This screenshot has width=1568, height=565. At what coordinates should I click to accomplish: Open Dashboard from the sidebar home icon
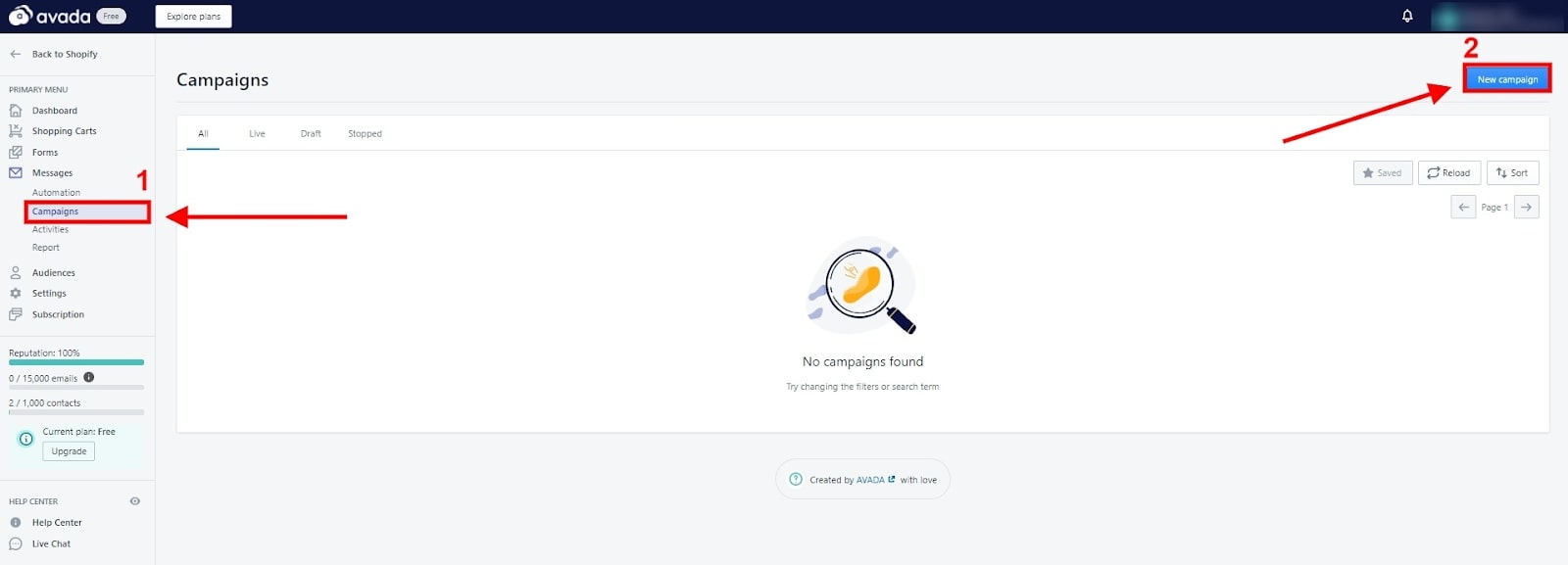click(16, 111)
